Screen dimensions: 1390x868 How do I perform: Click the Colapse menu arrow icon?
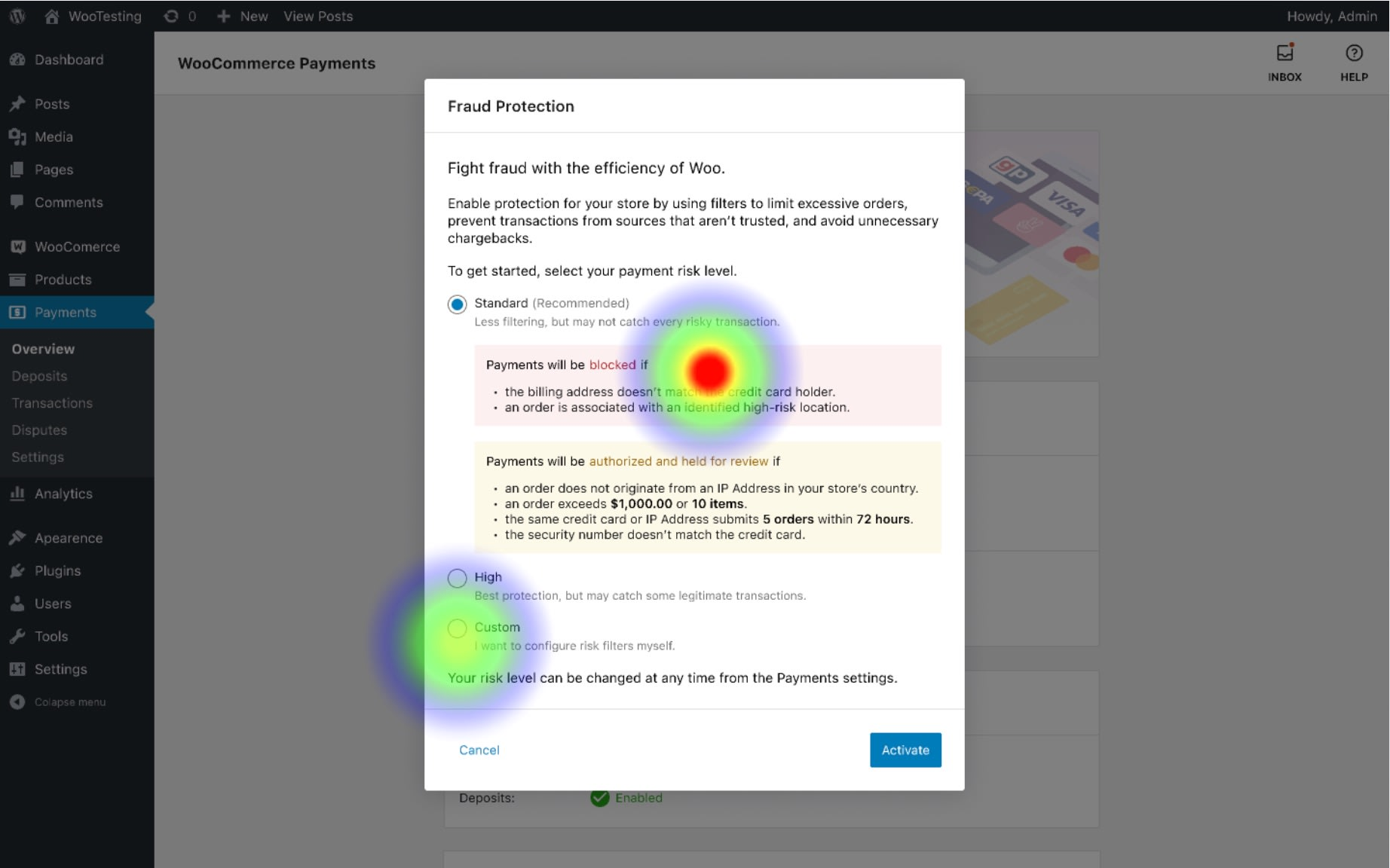pyautogui.click(x=17, y=701)
